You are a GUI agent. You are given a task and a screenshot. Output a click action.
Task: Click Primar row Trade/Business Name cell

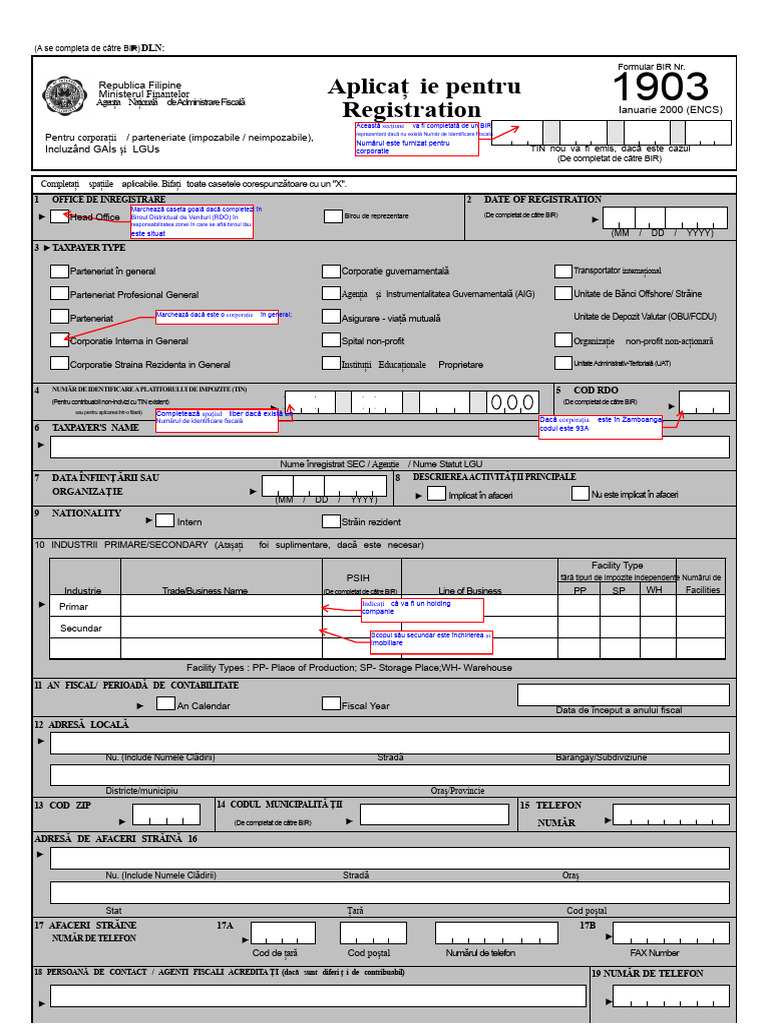(221, 605)
